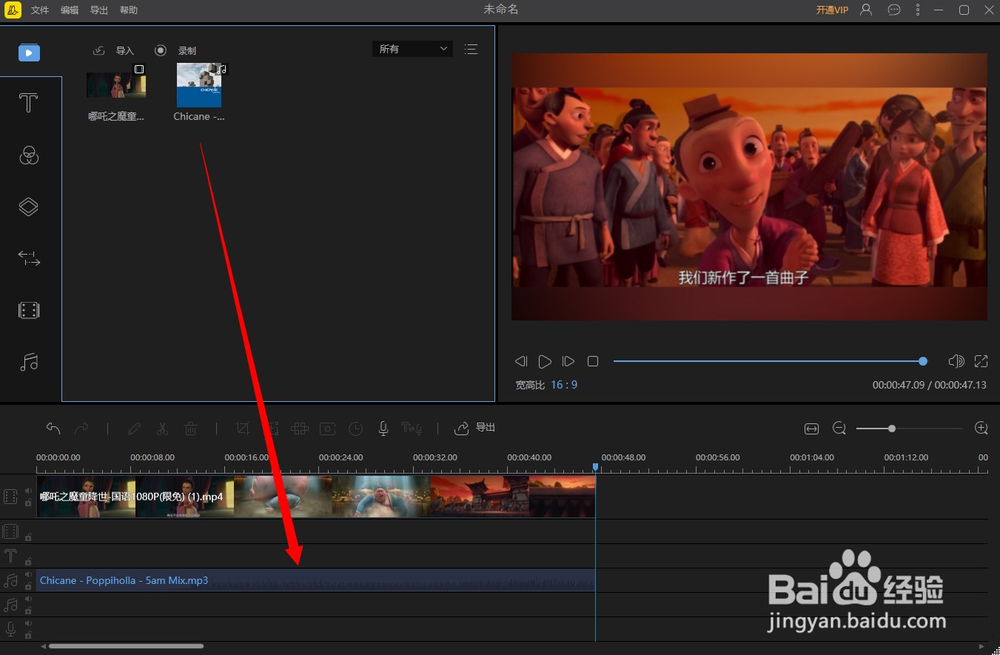
Task: Click the 00:00:24.00 timecode on ruler
Action: (x=341, y=457)
